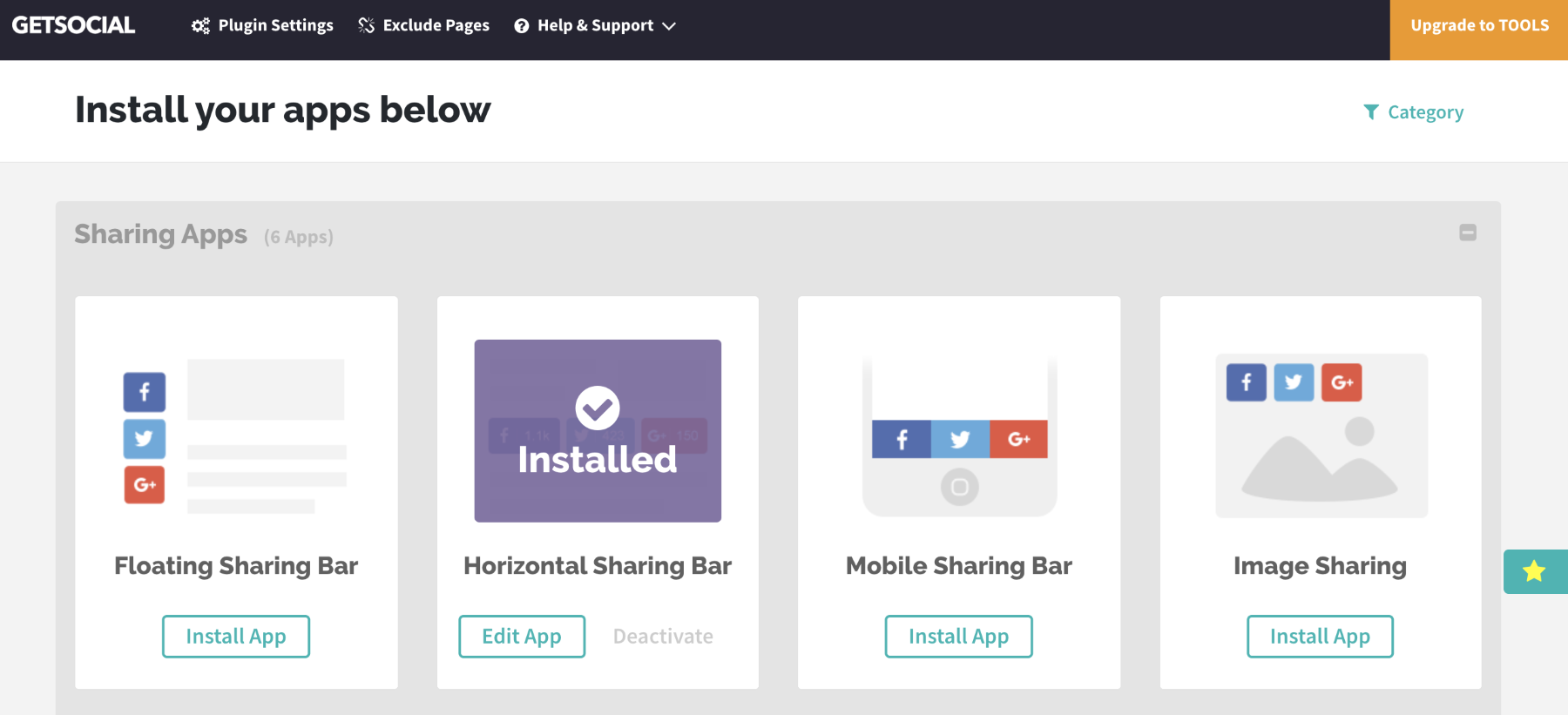Click Twitter icon in Floating Sharing Bar preview
This screenshot has height=715, width=1568.
[x=145, y=439]
